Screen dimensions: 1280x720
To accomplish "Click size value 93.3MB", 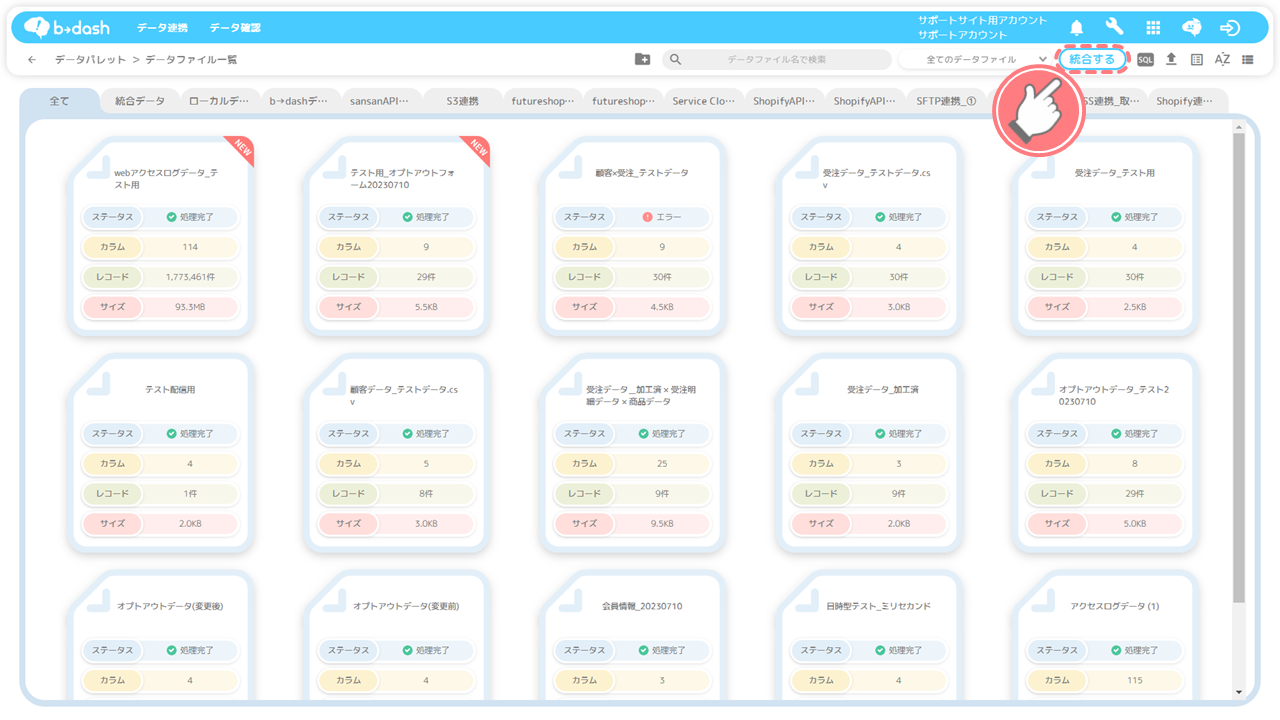I will [x=190, y=307].
